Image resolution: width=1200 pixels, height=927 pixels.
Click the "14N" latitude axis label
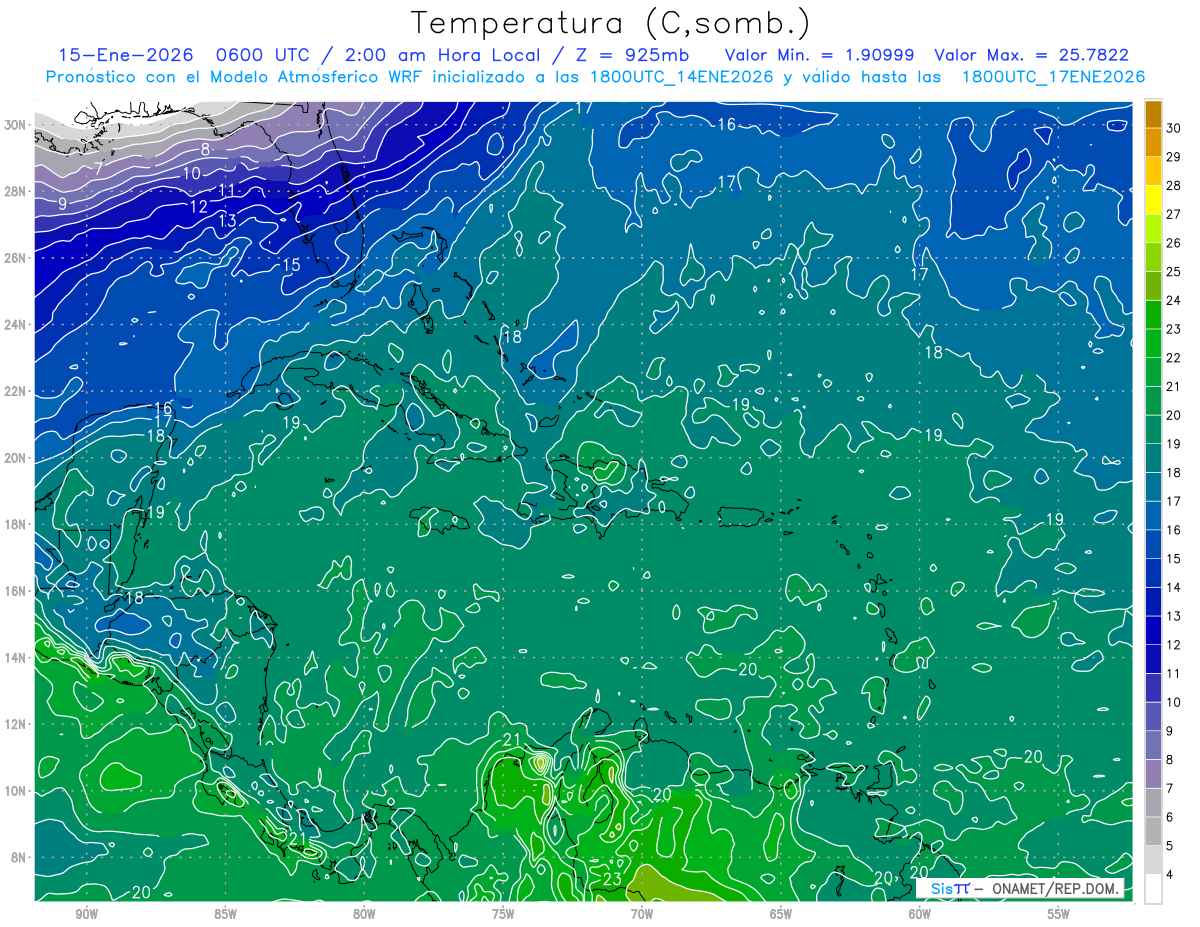tap(16, 658)
